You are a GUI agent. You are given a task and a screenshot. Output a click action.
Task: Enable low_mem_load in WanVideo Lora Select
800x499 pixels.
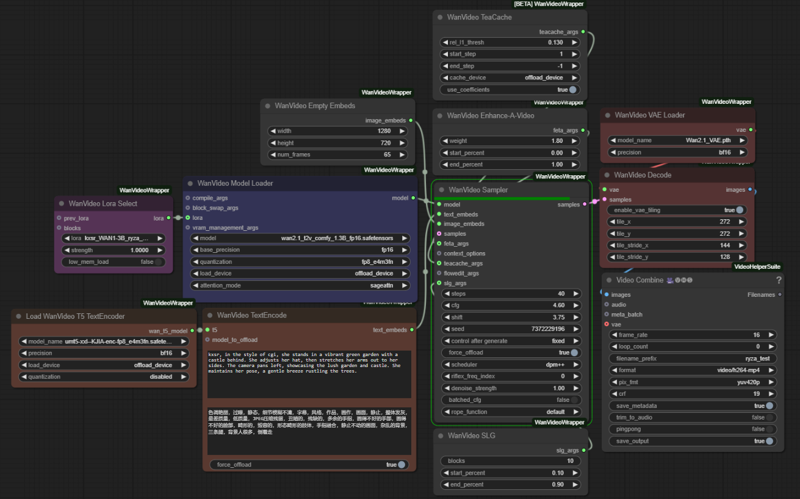(160, 261)
